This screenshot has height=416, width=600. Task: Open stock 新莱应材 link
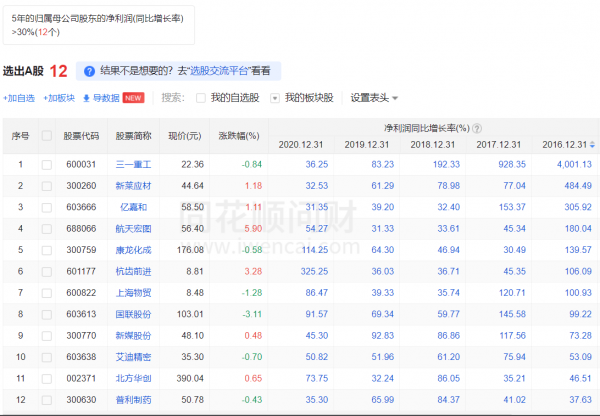[133, 186]
